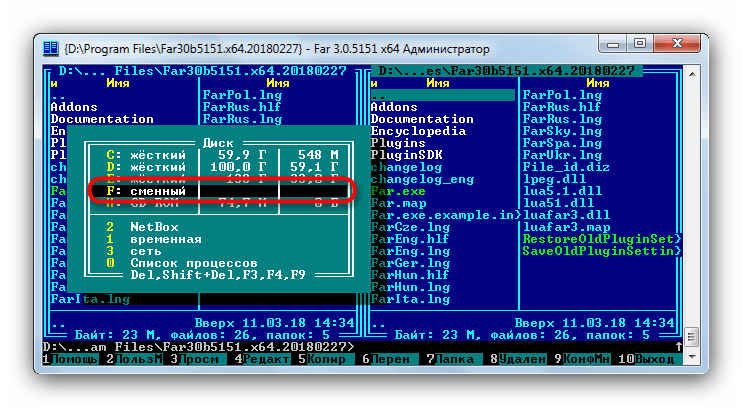Viewport: 743px width, 408px height.
Task: Select Addons folder in right panel
Action: coord(394,107)
